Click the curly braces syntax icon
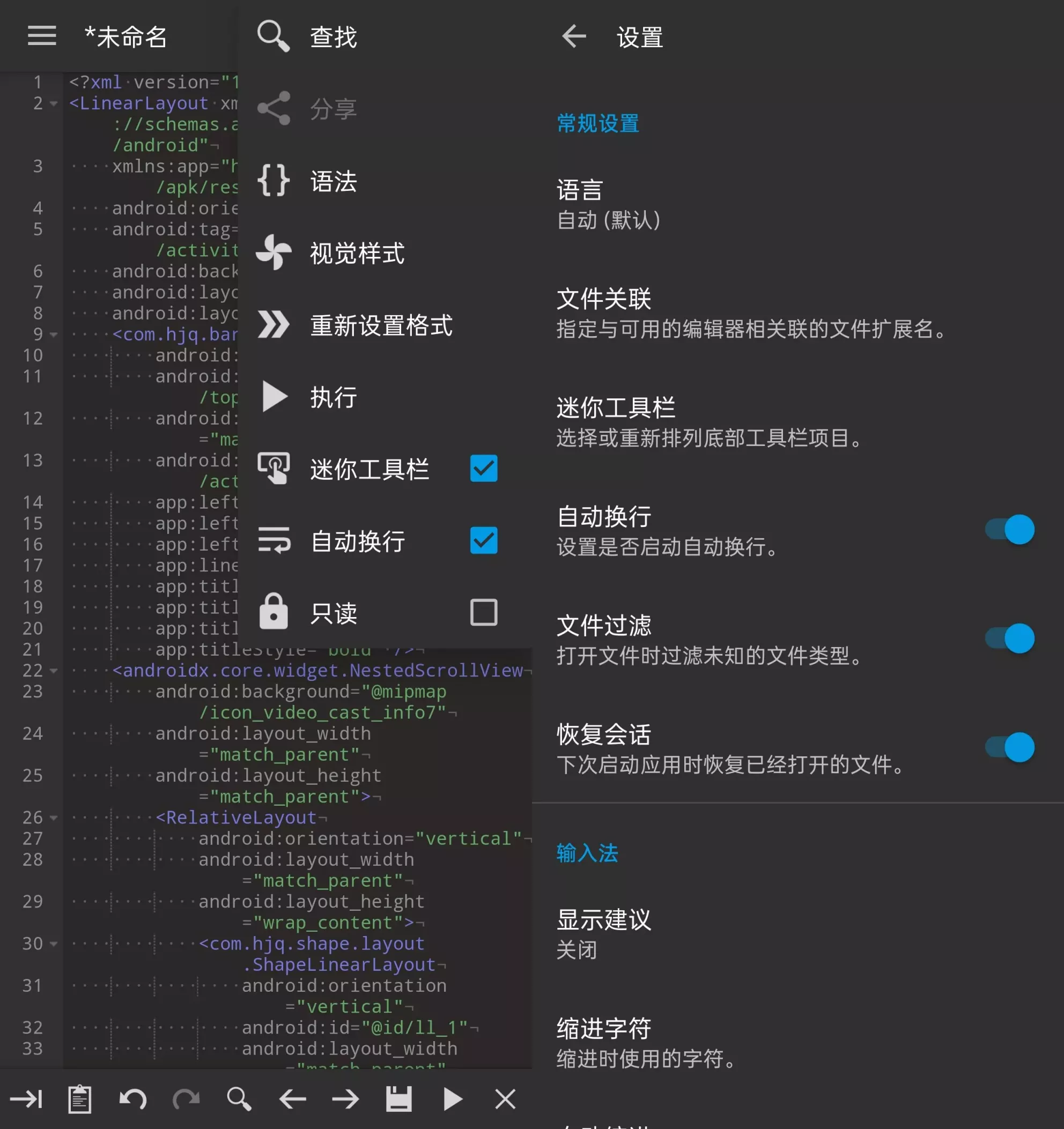Screen dimensions: 1064x1129 [x=274, y=180]
